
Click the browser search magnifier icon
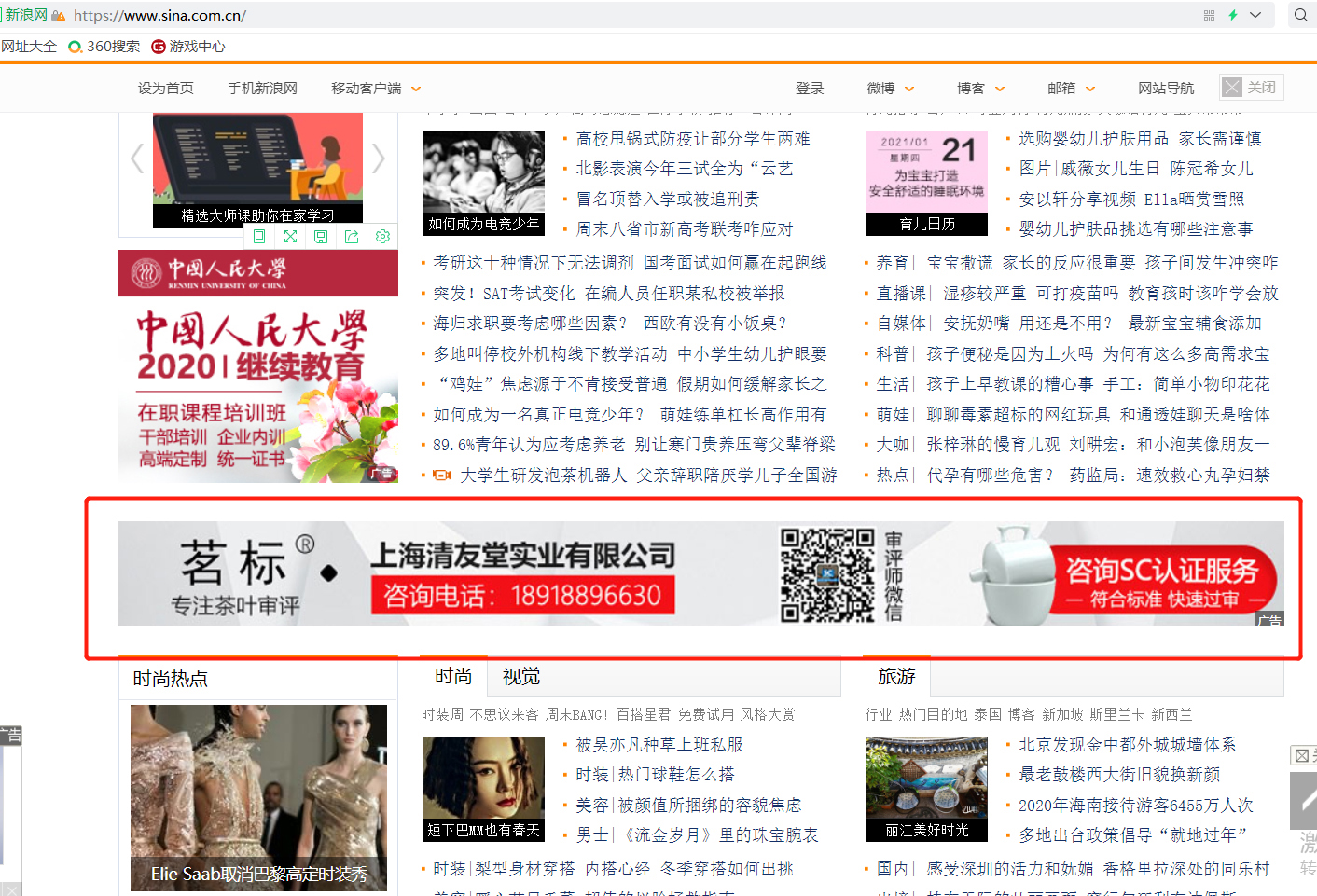[1300, 15]
